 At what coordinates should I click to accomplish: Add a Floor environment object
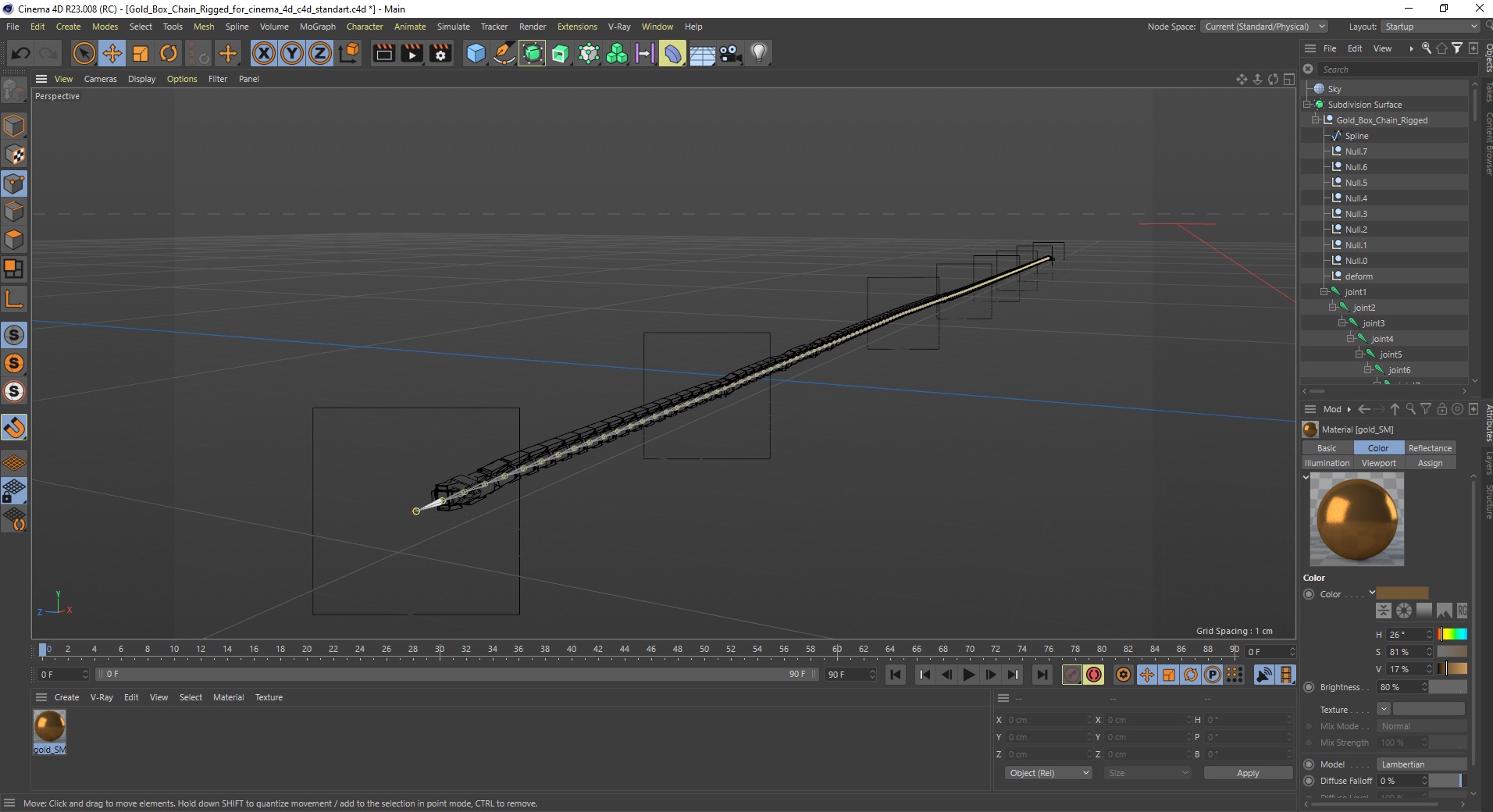702,53
